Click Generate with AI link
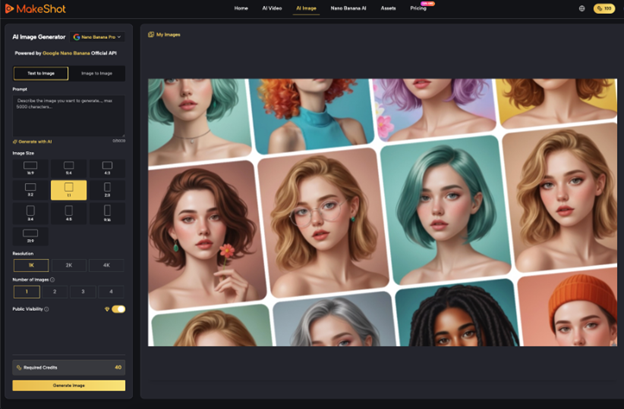This screenshot has width=624, height=409. tap(33, 142)
